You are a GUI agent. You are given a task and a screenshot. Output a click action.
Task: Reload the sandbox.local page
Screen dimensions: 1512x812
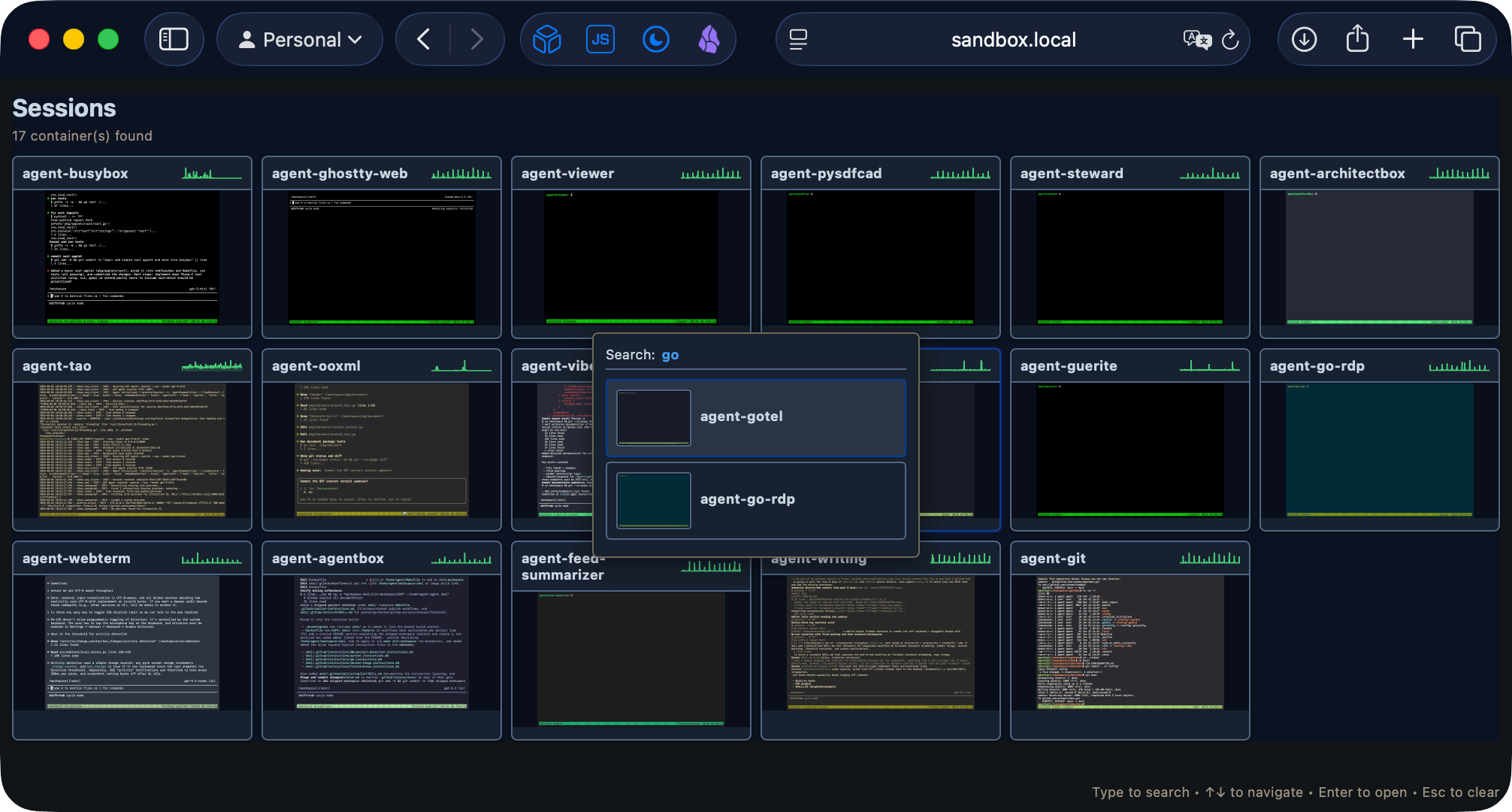click(x=1230, y=39)
